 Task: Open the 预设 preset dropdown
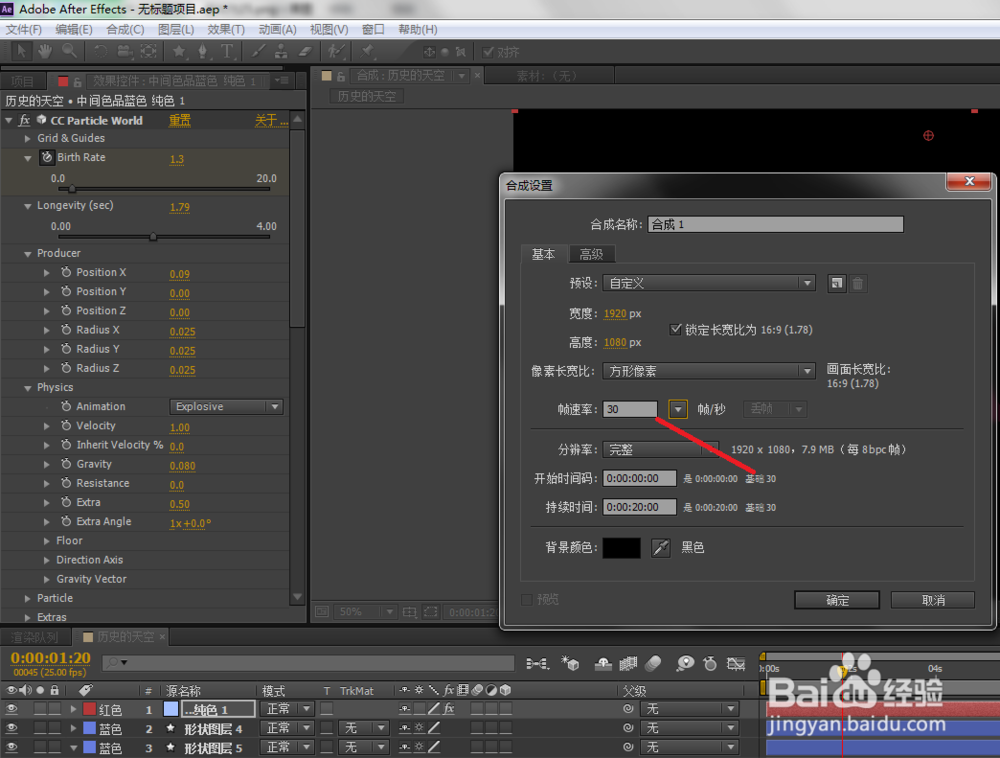click(806, 282)
